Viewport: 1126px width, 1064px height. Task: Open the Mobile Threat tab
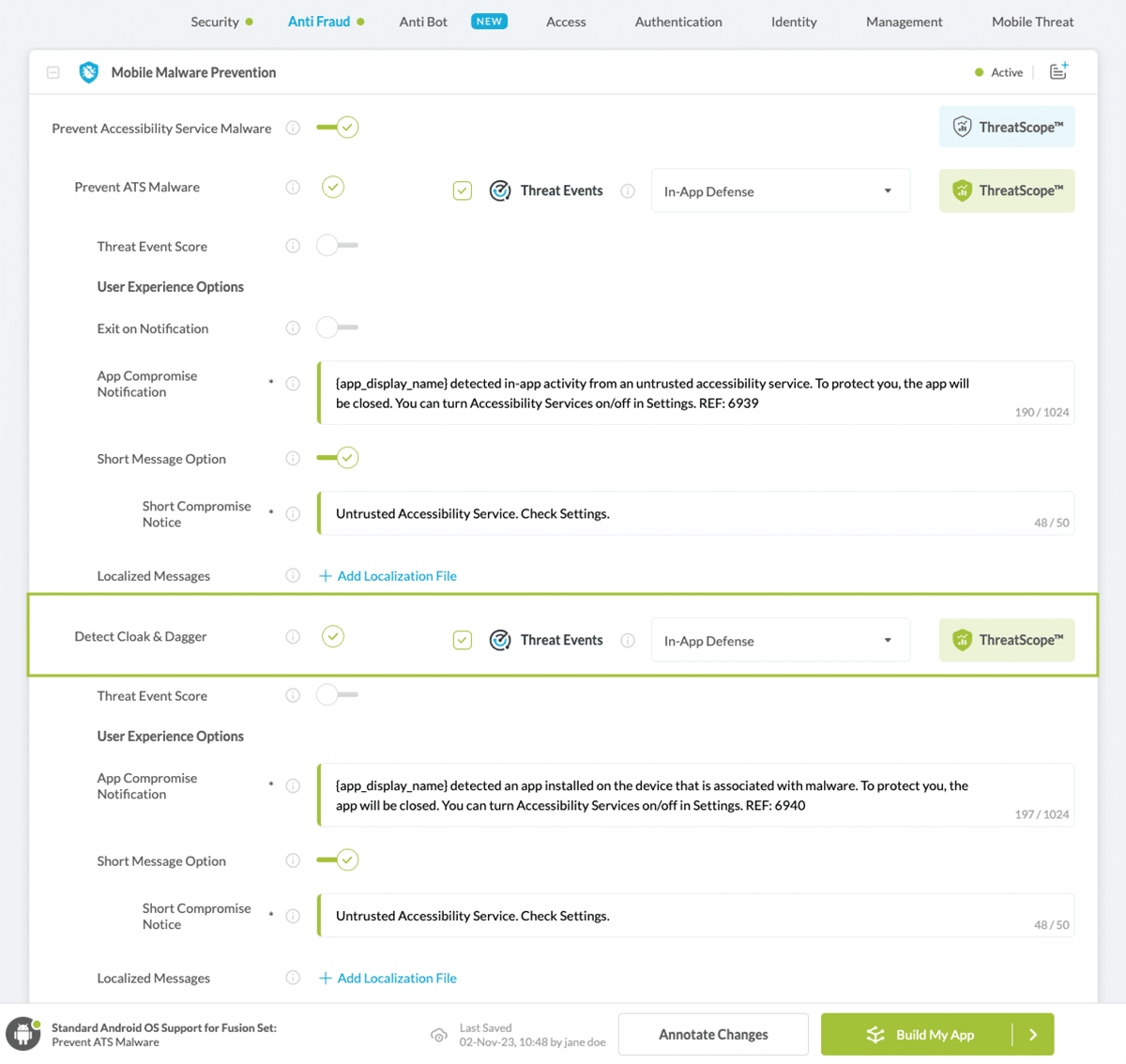[1032, 22]
